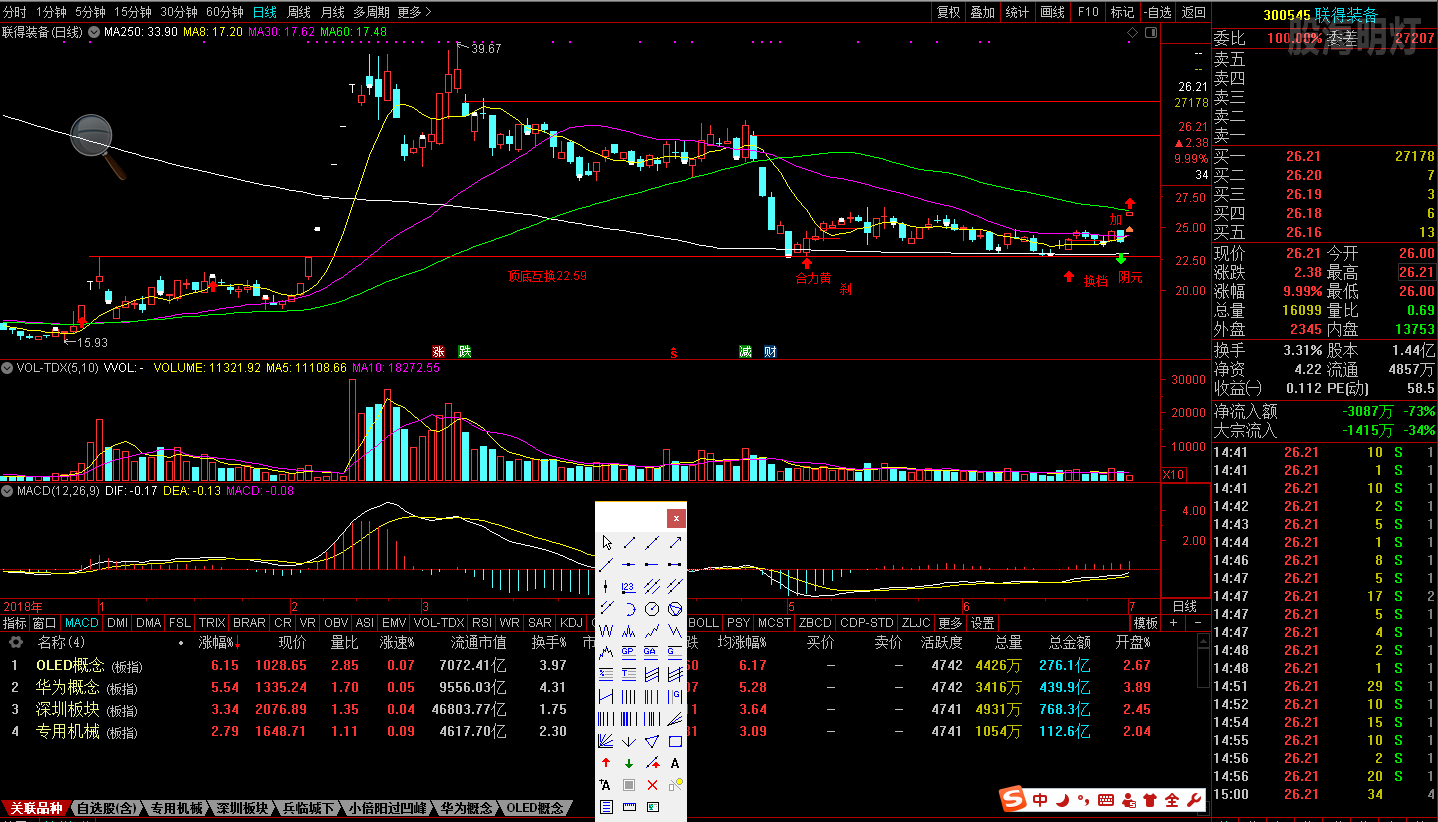The width and height of the screenshot is (1438, 822).
Task: Select the W wave pattern tool
Action: pyautogui.click(x=606, y=630)
